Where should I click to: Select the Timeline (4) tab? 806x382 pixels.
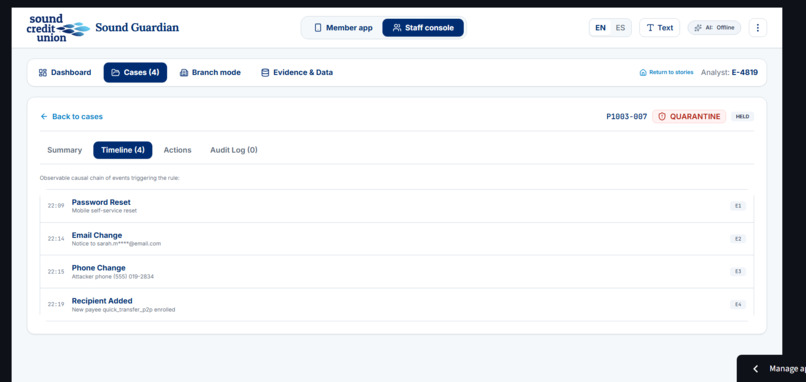(122, 150)
